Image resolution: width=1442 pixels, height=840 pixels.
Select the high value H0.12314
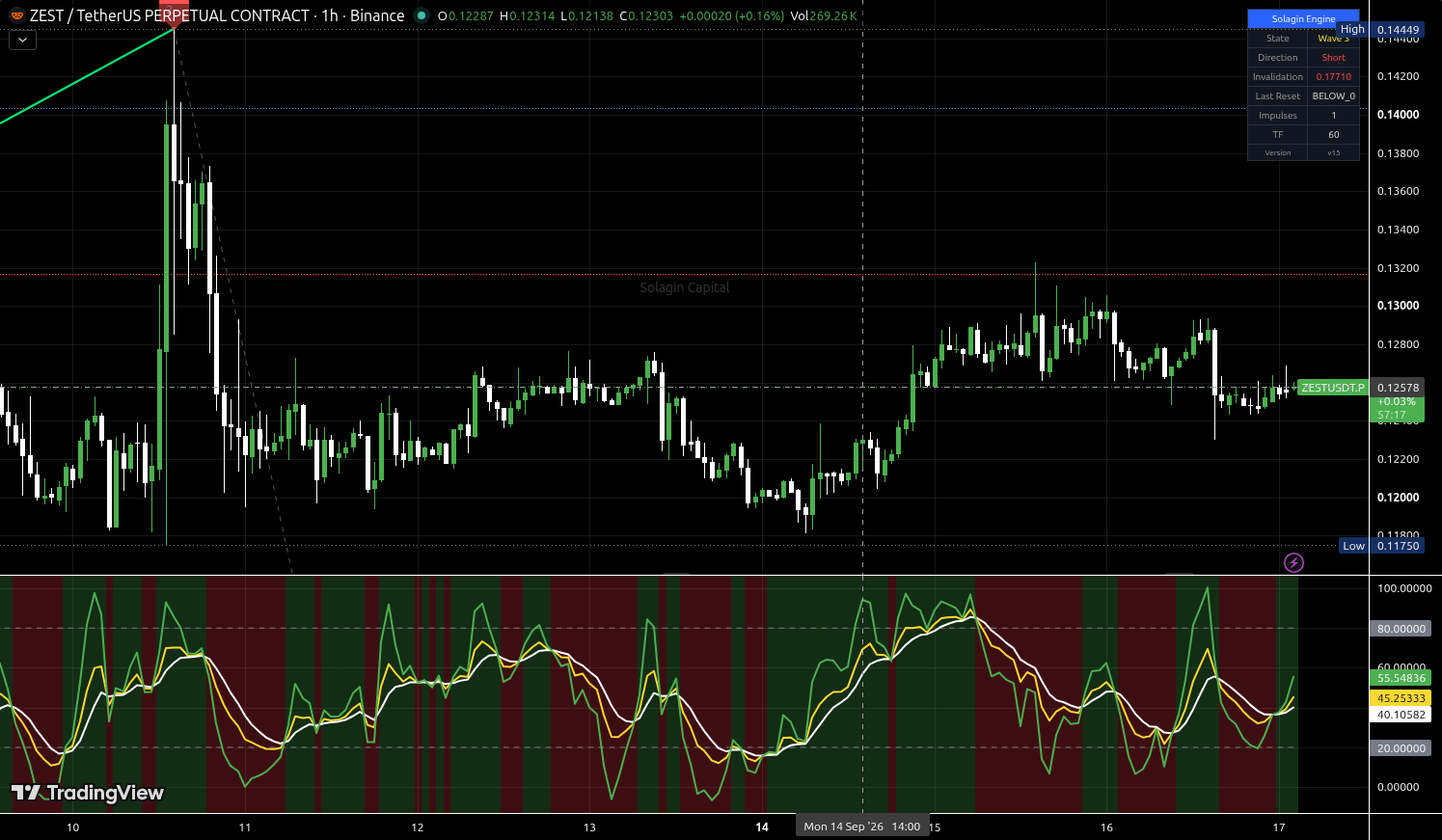527,15
